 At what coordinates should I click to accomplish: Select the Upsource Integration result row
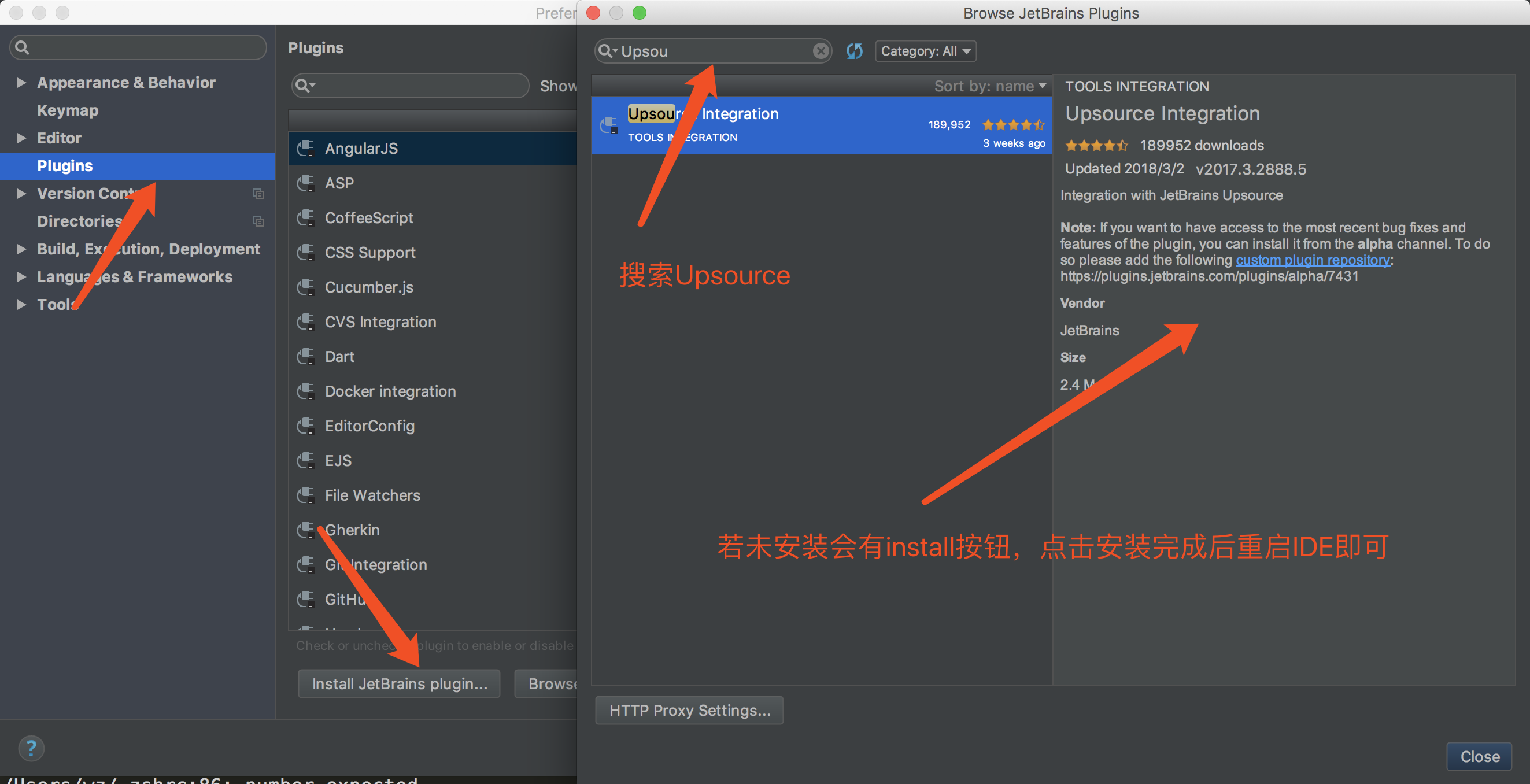[x=822, y=125]
